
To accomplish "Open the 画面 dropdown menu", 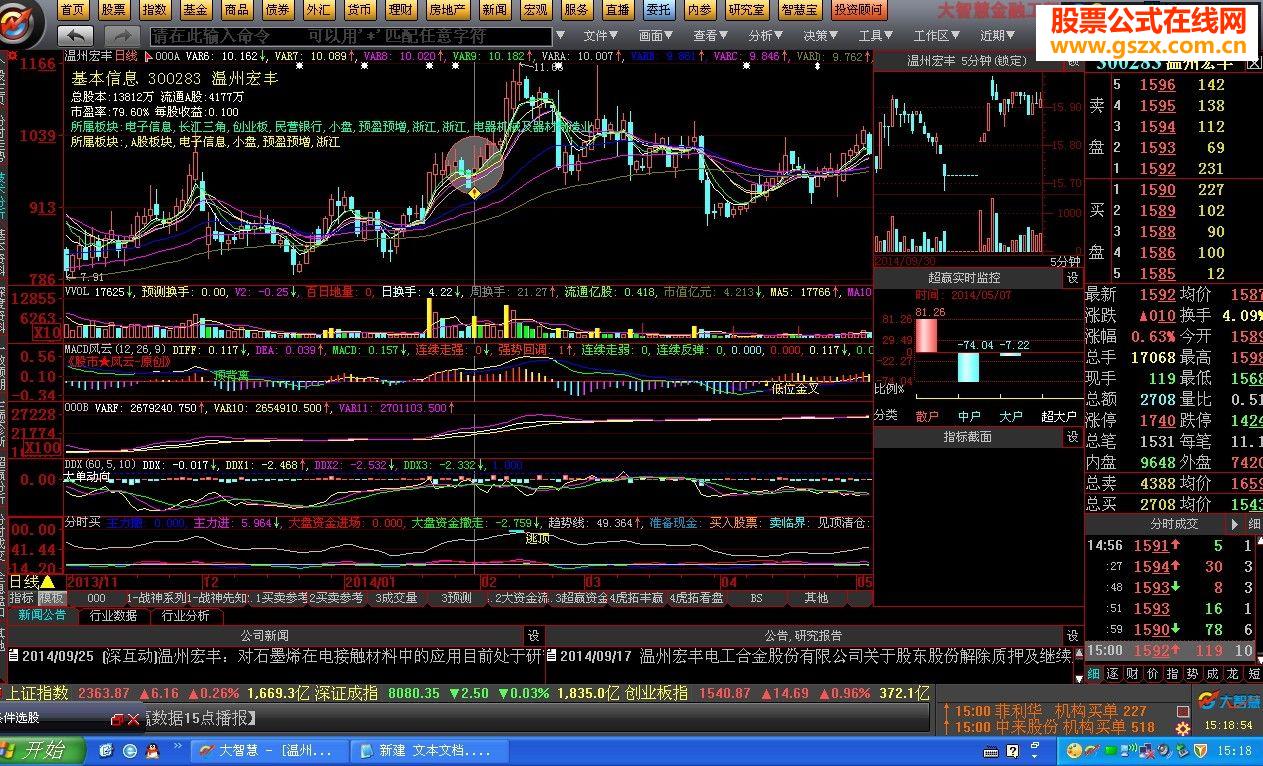I will [656, 35].
